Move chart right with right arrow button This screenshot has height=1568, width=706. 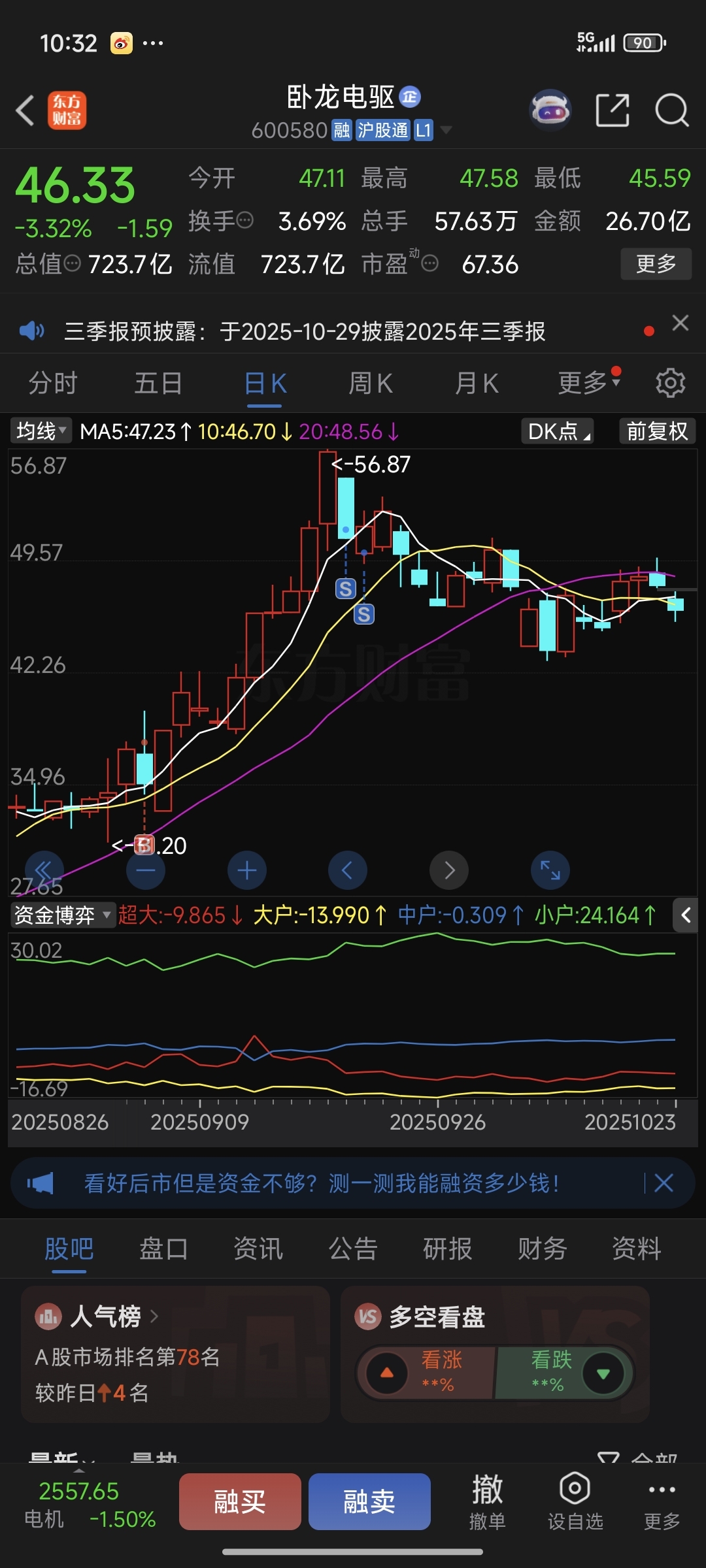(x=449, y=870)
